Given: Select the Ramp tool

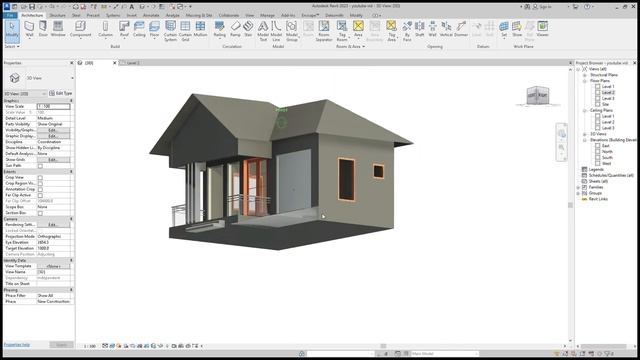Looking at the screenshot, I should point(235,29).
